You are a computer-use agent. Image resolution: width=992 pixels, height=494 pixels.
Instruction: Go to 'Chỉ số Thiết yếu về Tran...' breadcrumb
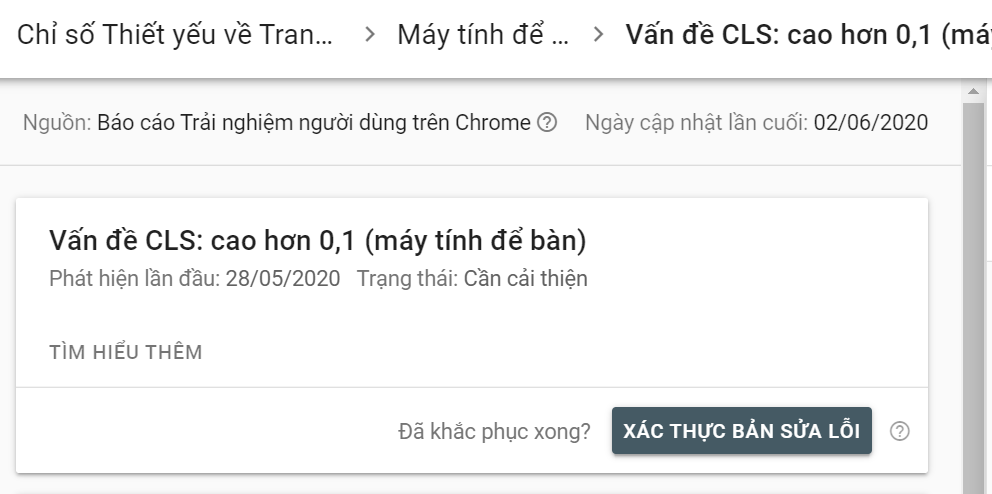tap(175, 34)
